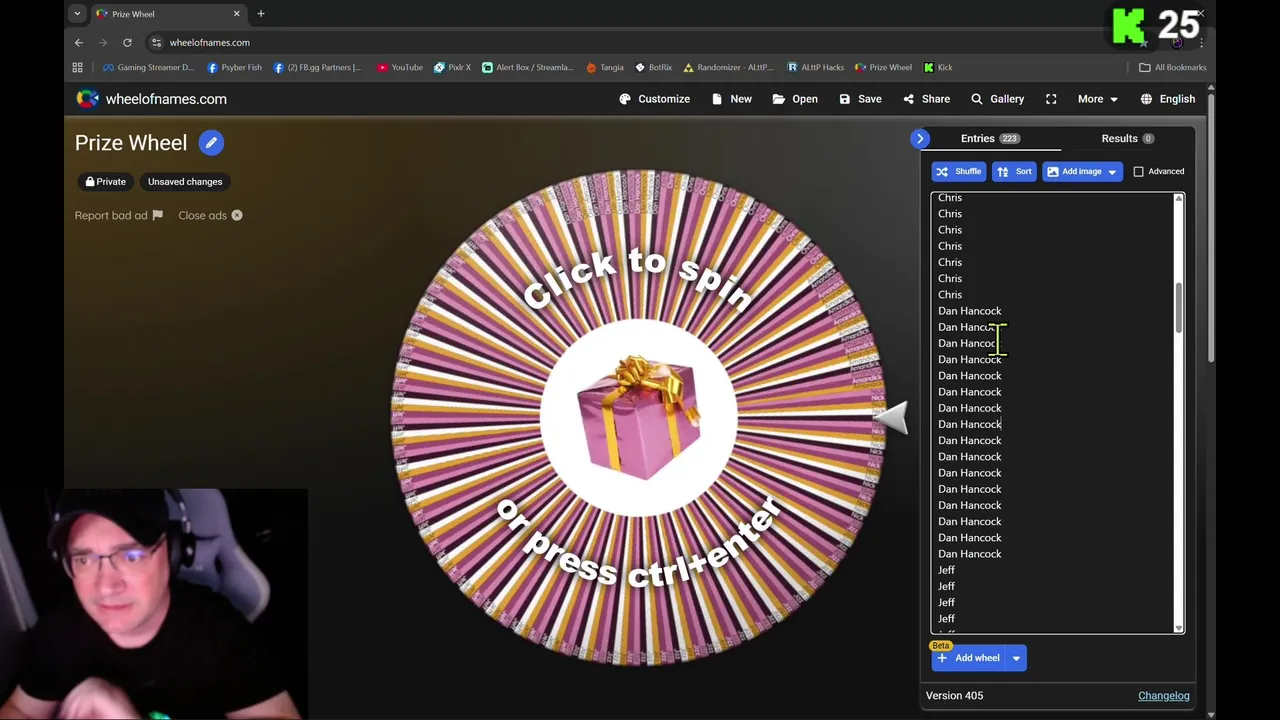Save the current wheel

[860, 99]
